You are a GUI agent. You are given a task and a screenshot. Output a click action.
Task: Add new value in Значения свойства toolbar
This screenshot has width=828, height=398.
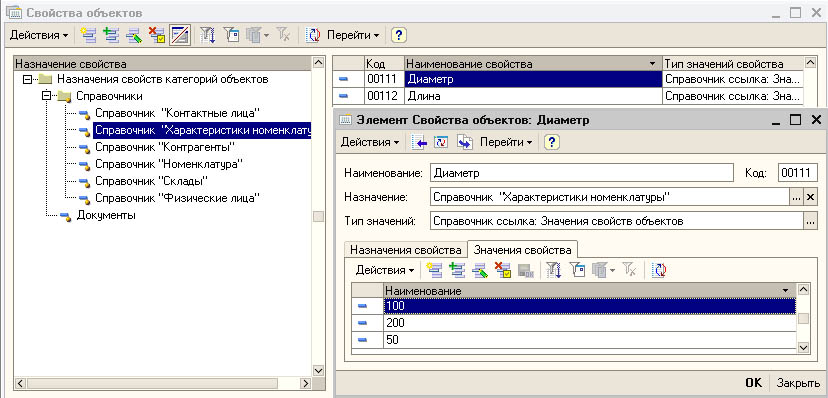point(434,270)
